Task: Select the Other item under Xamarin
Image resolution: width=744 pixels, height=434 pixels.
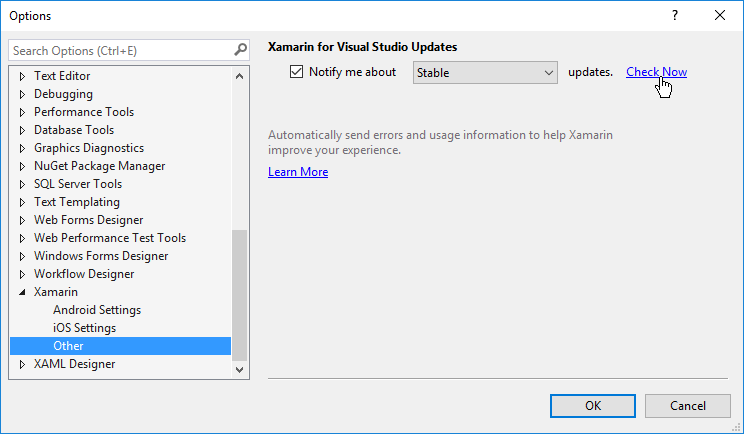Action: (x=121, y=346)
